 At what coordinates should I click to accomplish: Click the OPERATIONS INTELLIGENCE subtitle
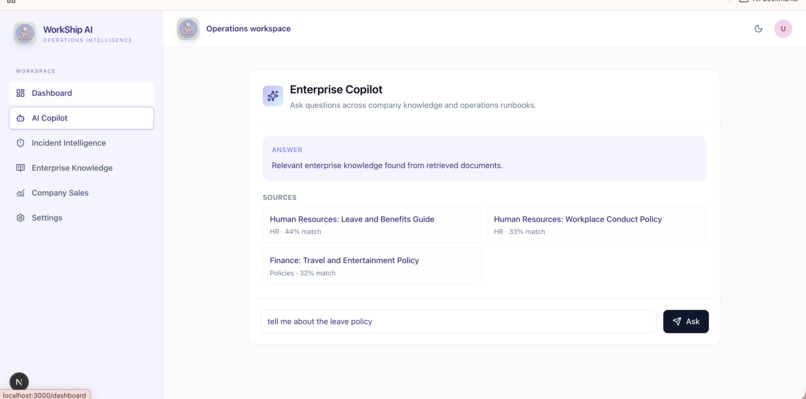point(87,40)
